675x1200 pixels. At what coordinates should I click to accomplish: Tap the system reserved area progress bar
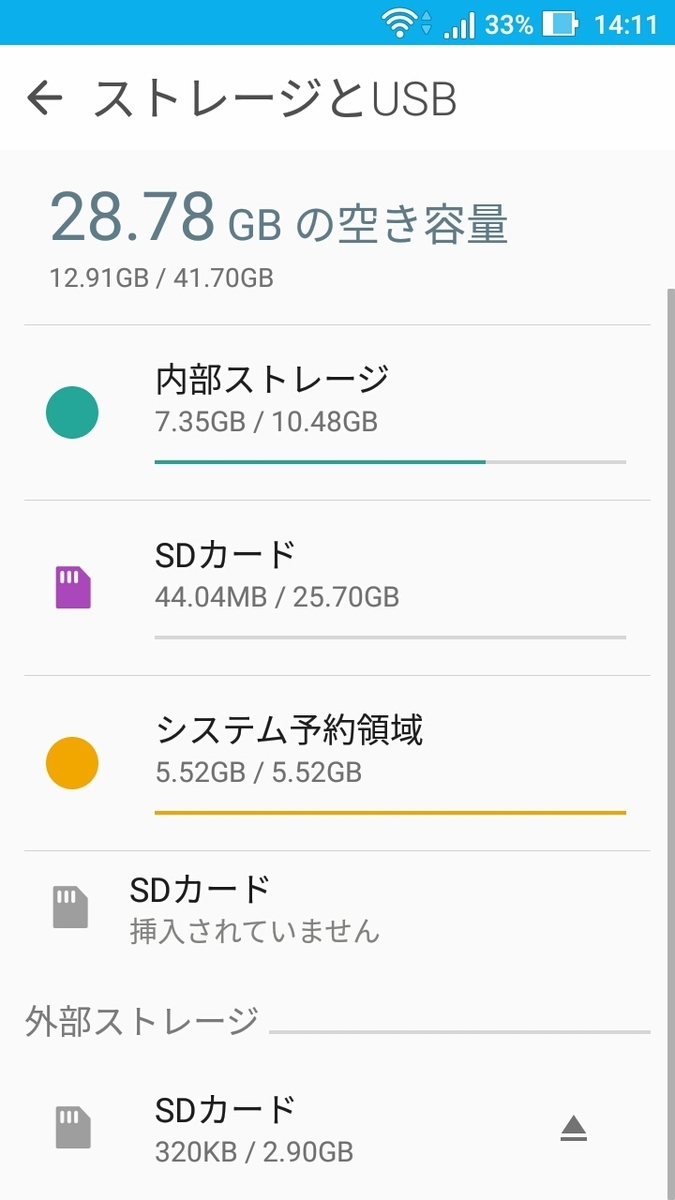390,814
